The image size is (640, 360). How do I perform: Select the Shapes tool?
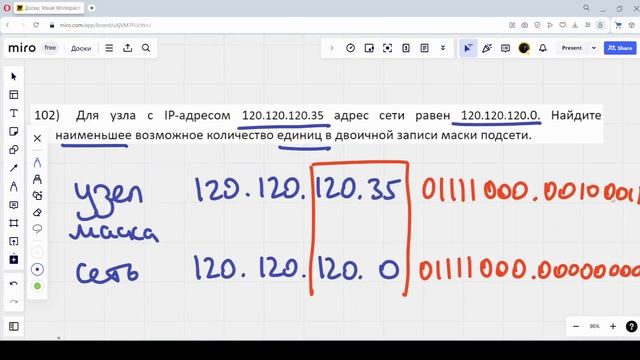point(13,150)
